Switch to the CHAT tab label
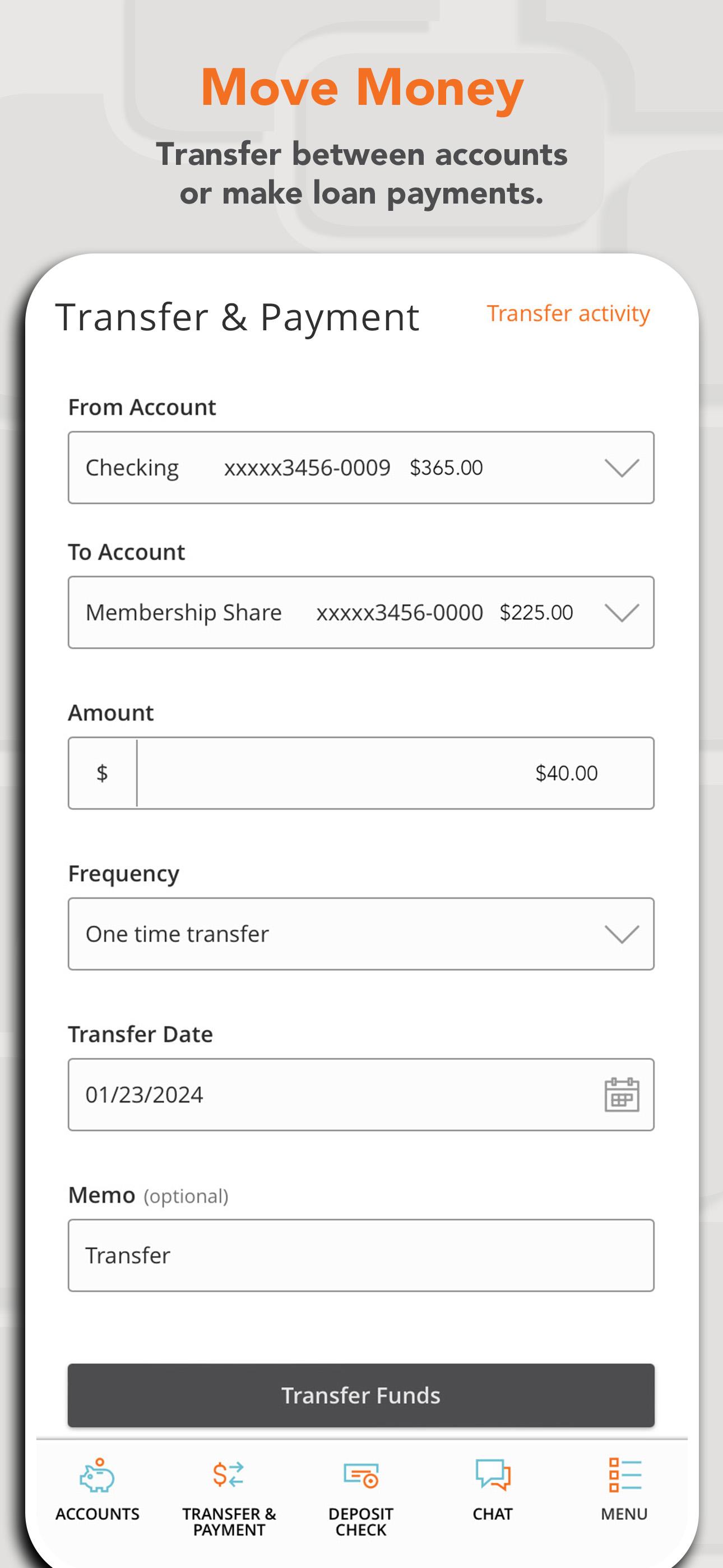Viewport: 723px width, 1568px height. 493,1514
